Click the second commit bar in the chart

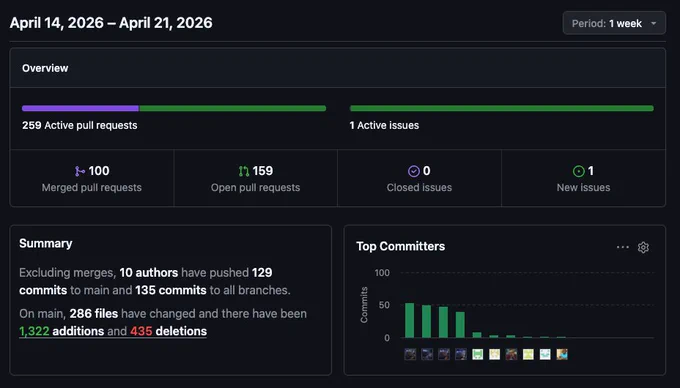tap(426, 322)
